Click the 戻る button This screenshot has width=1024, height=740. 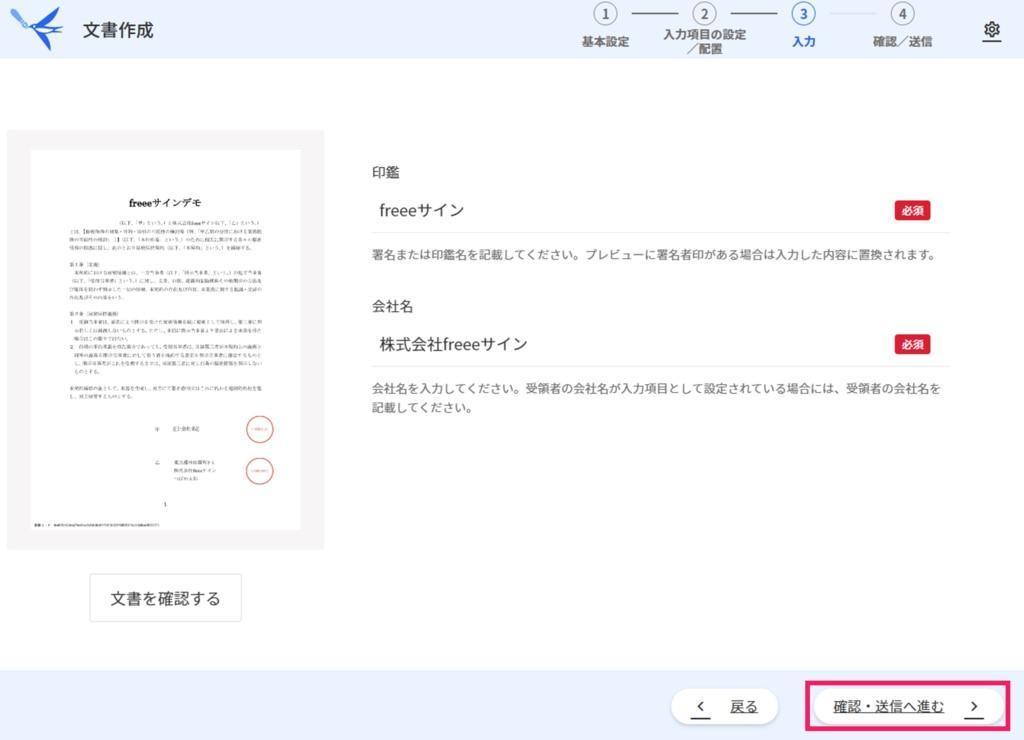point(724,706)
